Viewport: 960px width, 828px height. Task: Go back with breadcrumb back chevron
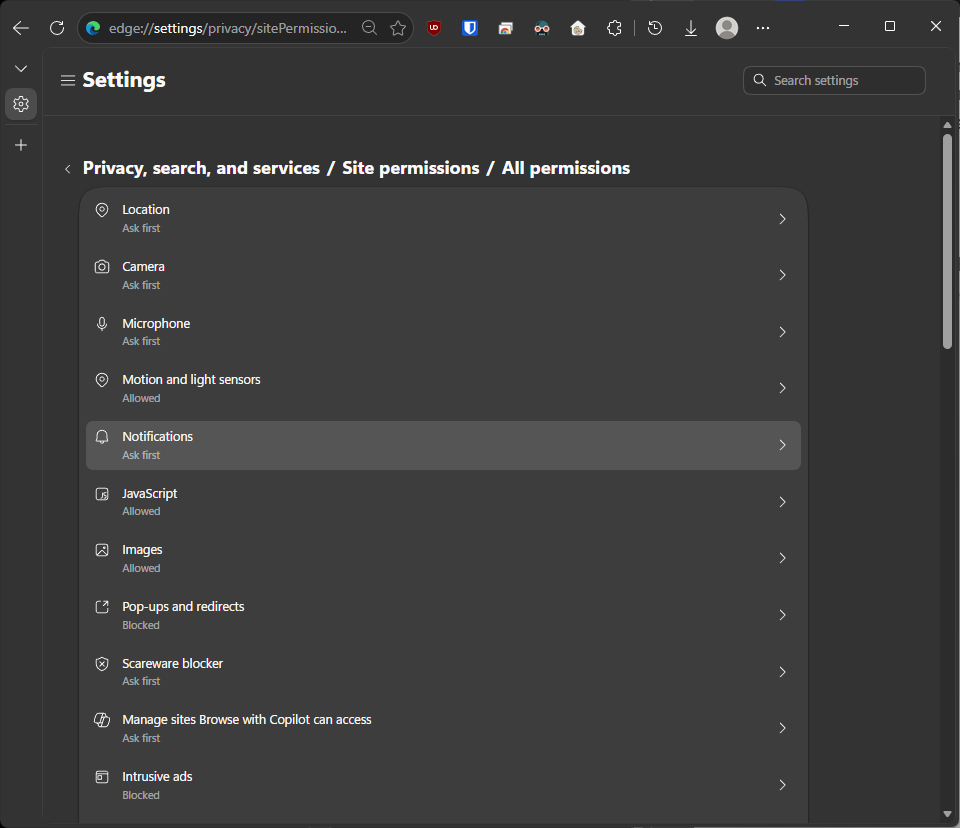(x=67, y=169)
